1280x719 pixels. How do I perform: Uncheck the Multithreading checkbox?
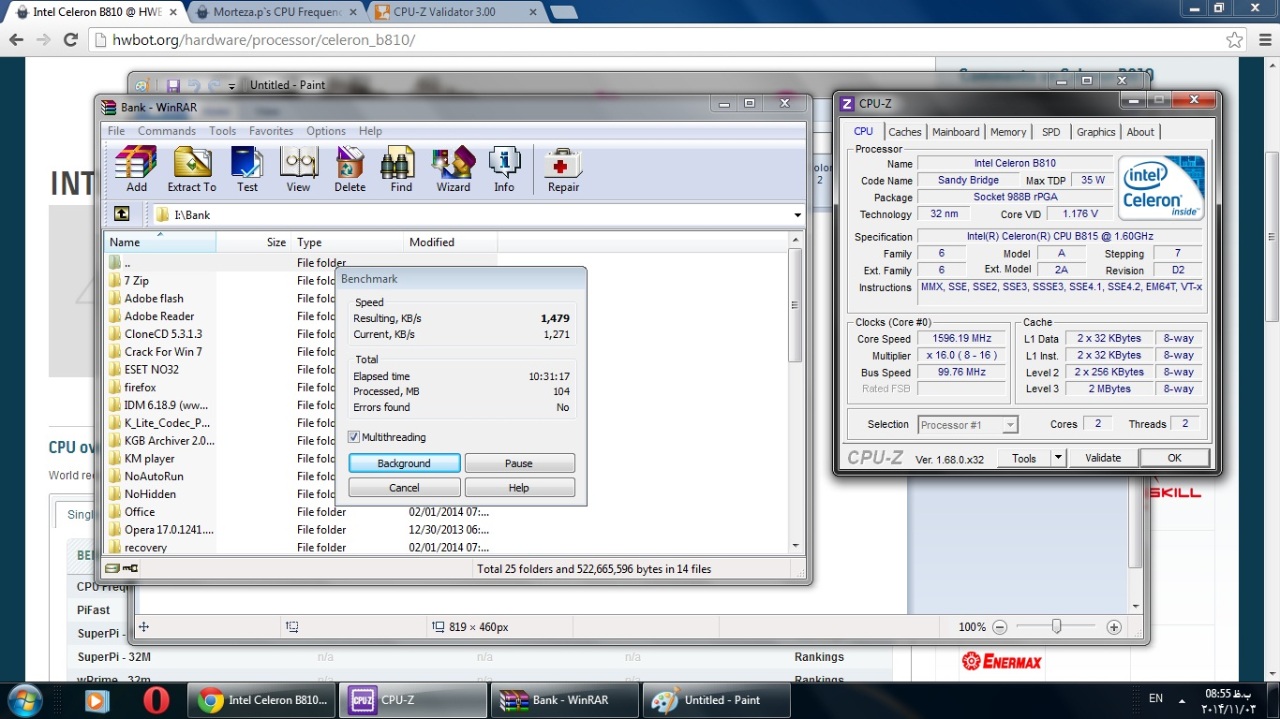click(354, 437)
